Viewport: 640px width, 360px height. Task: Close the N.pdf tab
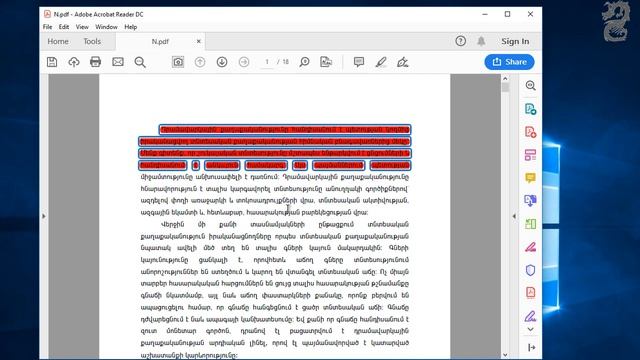pos(199,41)
